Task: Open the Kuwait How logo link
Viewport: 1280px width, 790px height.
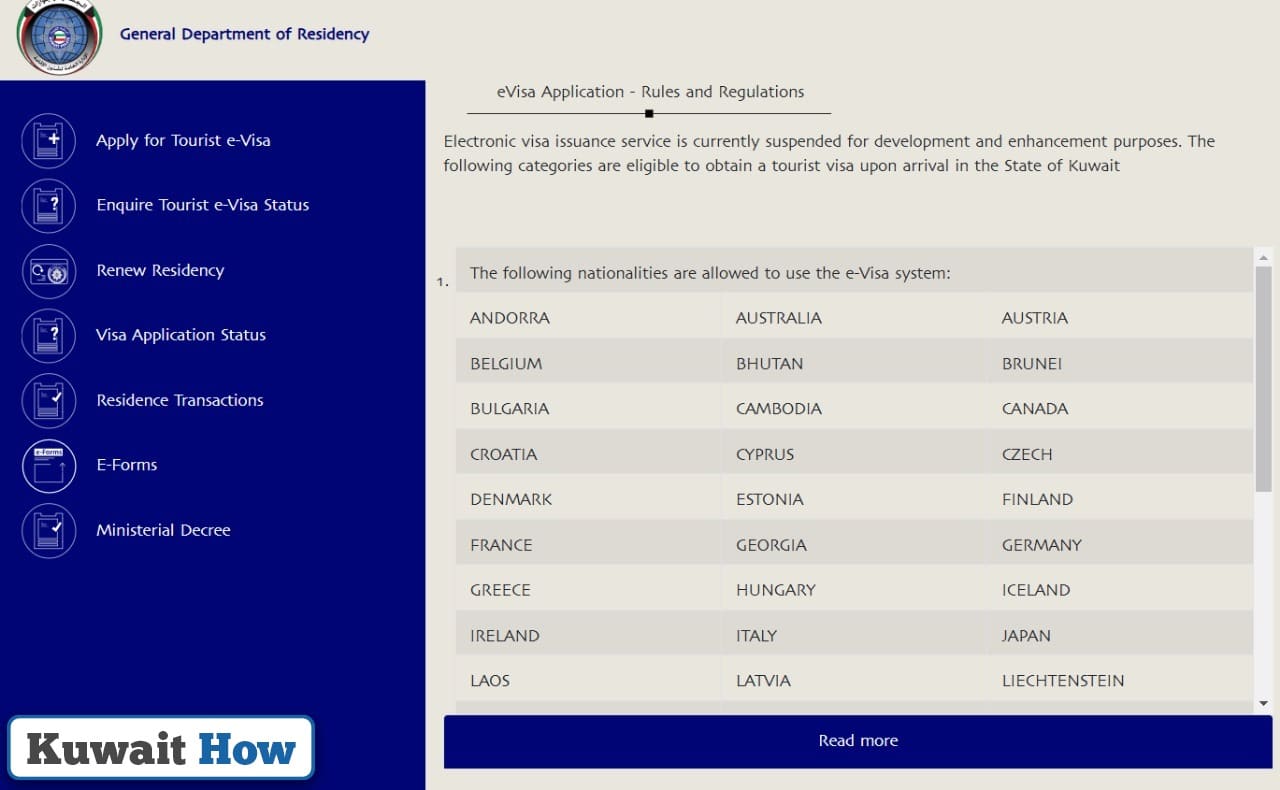Action: pyautogui.click(x=160, y=746)
